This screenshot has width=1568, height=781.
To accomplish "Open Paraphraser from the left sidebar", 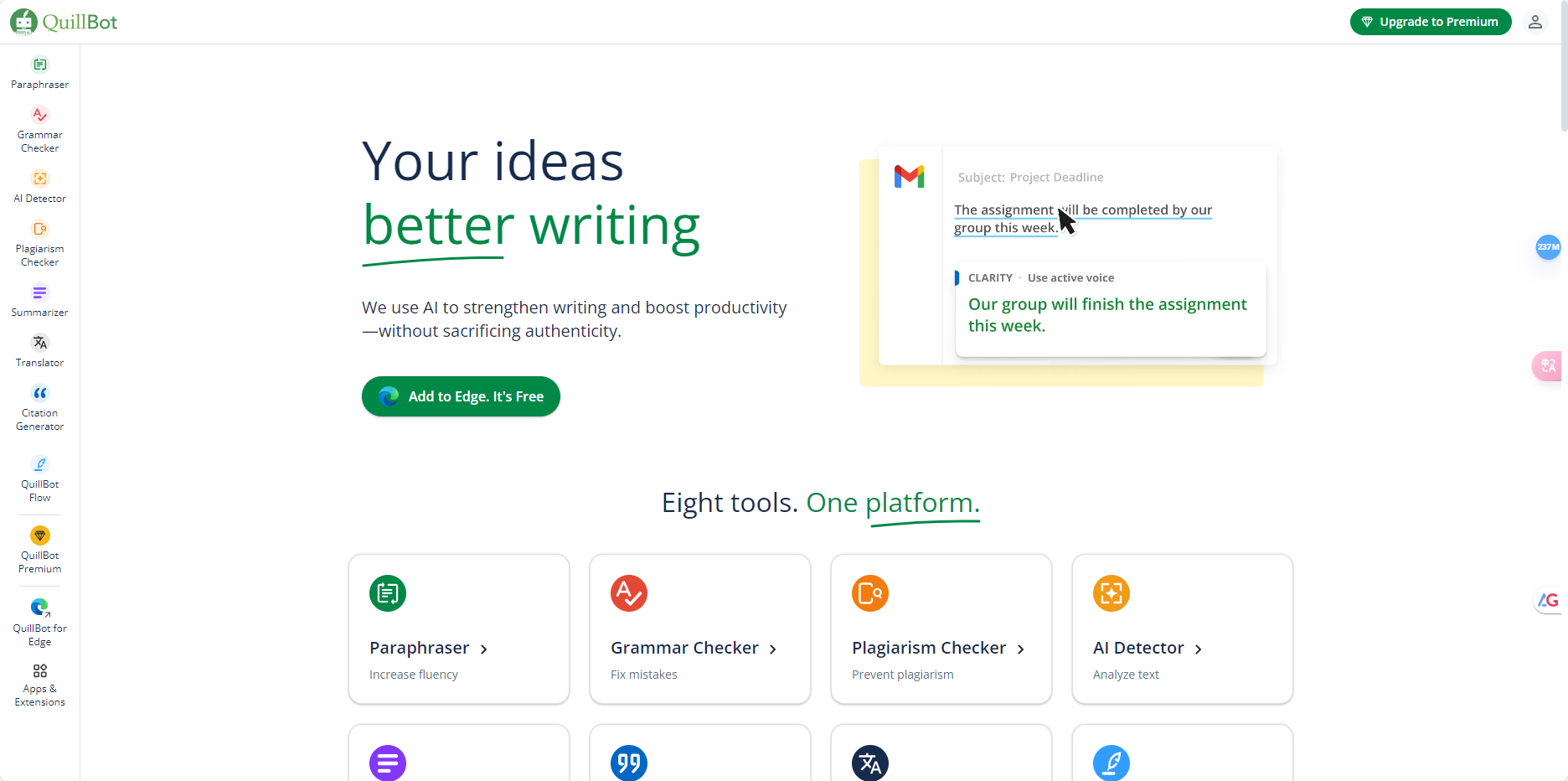I will (x=39, y=72).
